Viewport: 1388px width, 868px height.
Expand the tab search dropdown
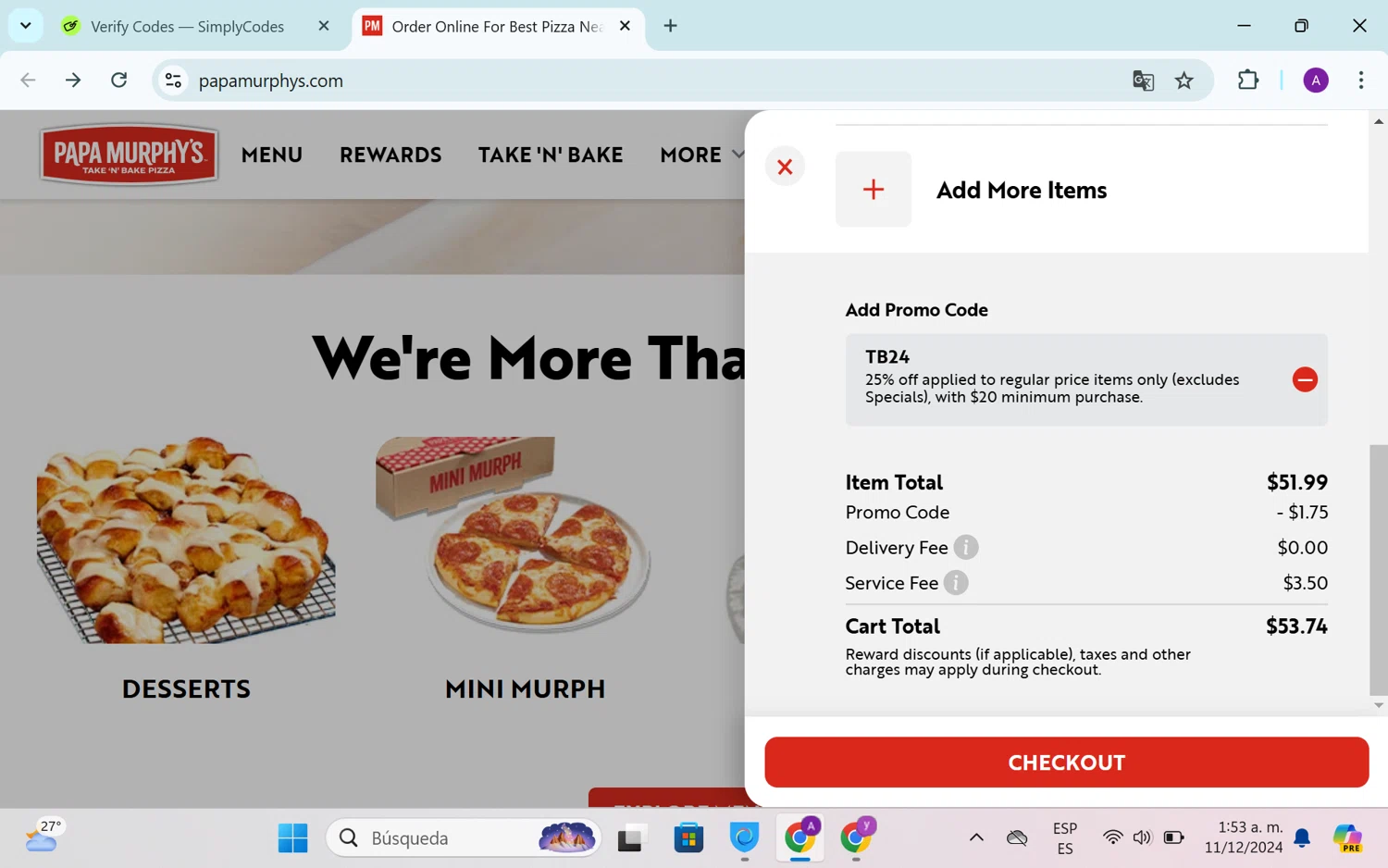pos(26,26)
